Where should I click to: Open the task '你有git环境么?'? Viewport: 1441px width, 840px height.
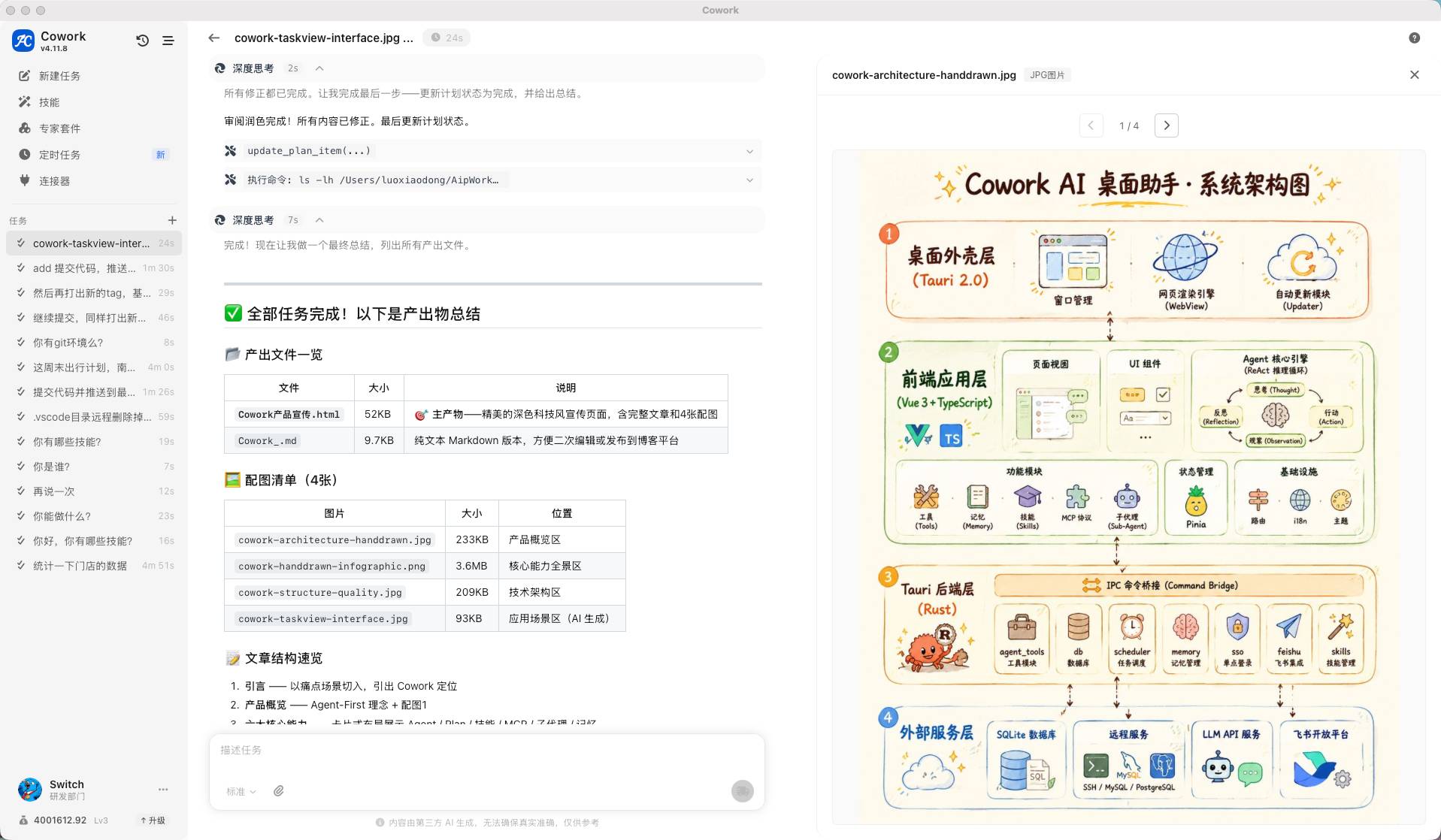point(94,343)
